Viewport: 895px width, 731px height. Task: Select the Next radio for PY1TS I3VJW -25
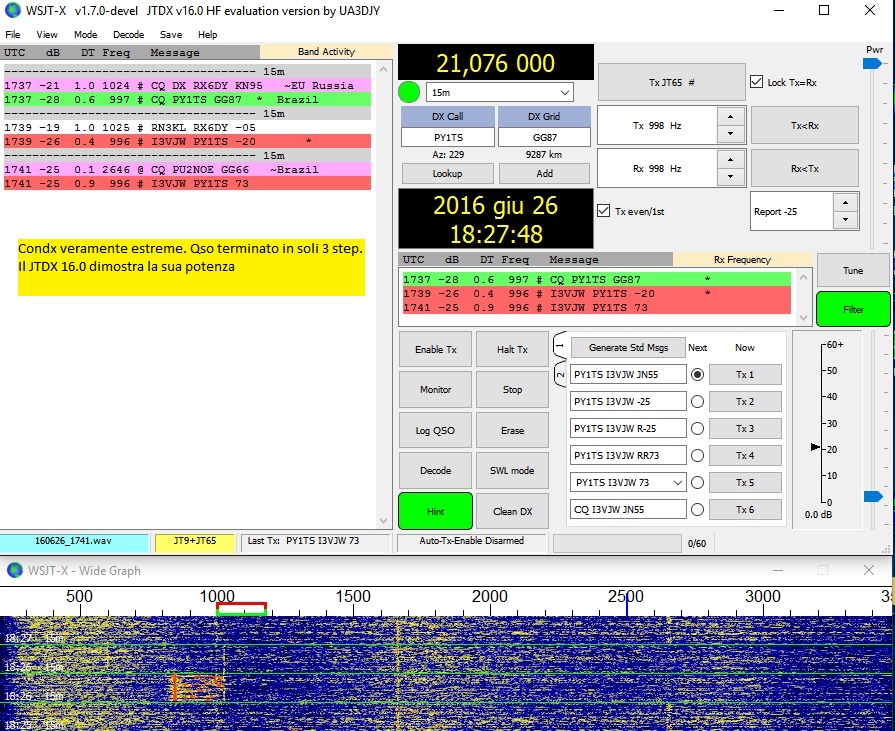pos(697,402)
